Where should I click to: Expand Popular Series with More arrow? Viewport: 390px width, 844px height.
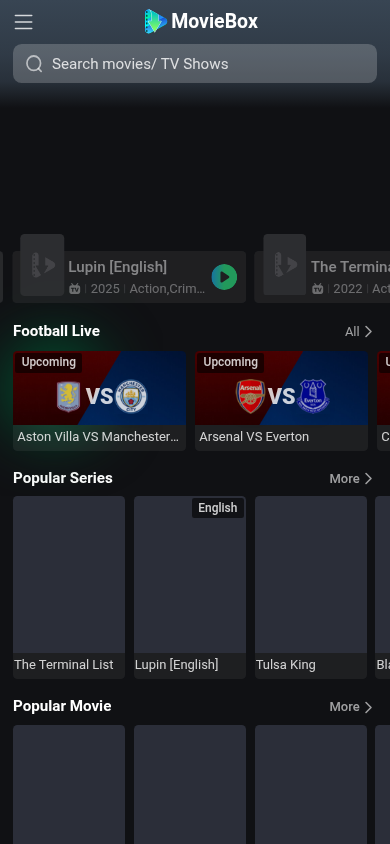[351, 479]
